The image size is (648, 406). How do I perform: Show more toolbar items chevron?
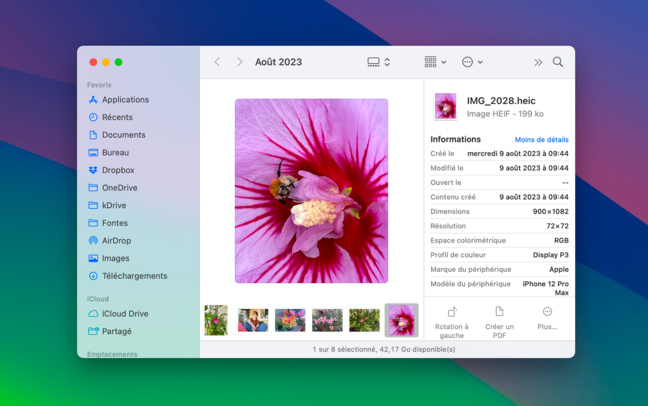click(x=538, y=62)
